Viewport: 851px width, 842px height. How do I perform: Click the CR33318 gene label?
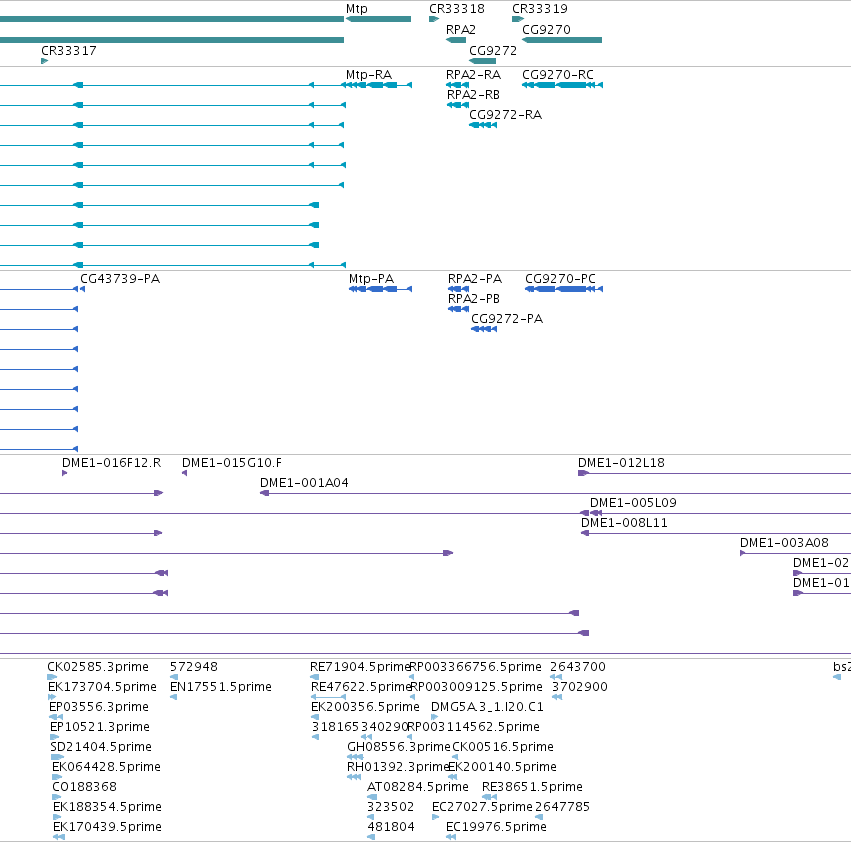tap(456, 9)
